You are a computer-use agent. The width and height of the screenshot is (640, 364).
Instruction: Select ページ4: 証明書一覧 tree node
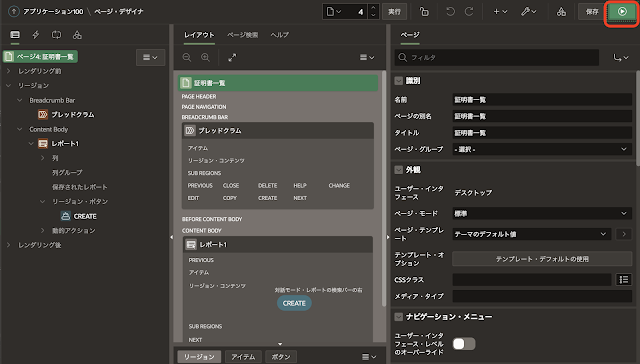pos(40,57)
